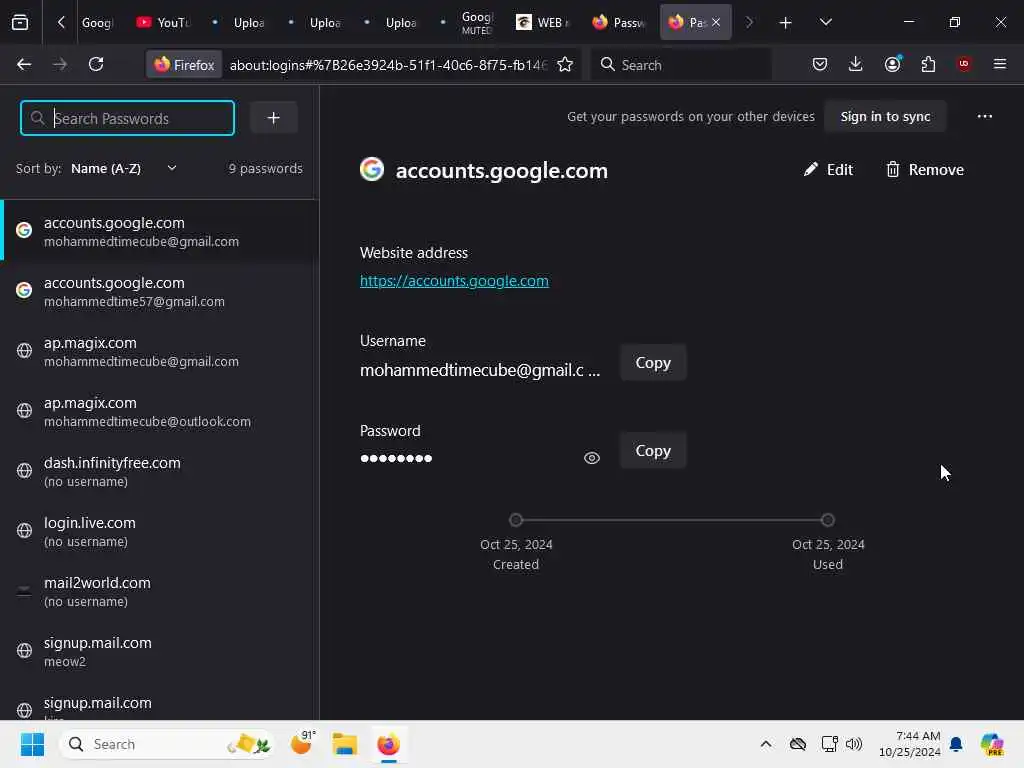
Task: Open the uBlock Origin extension icon
Action: (x=964, y=64)
